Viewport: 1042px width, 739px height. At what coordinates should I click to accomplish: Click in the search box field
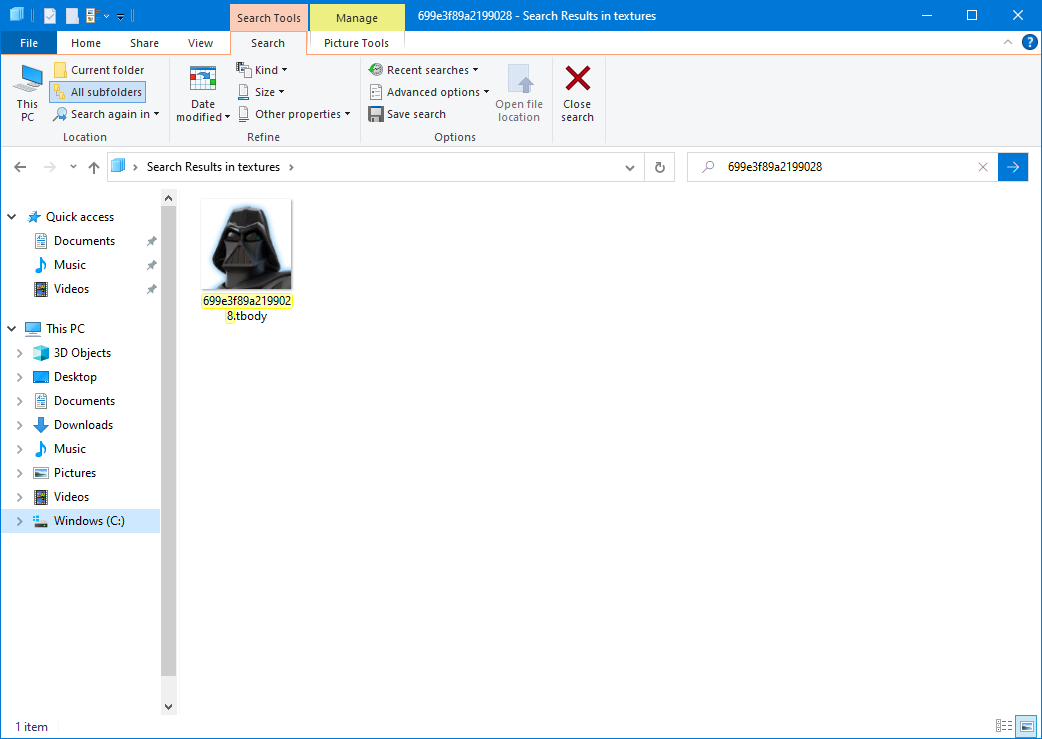pyautogui.click(x=842, y=167)
